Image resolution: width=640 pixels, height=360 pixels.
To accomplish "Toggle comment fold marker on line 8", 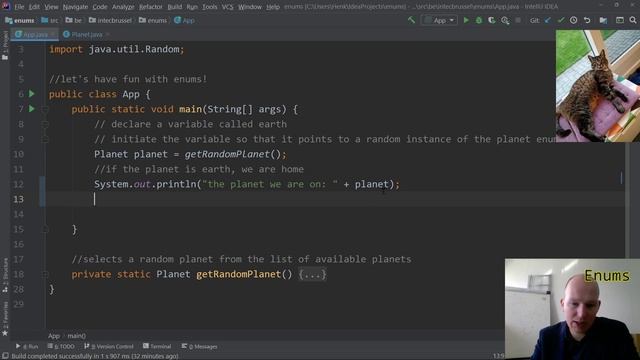I will [45, 124].
